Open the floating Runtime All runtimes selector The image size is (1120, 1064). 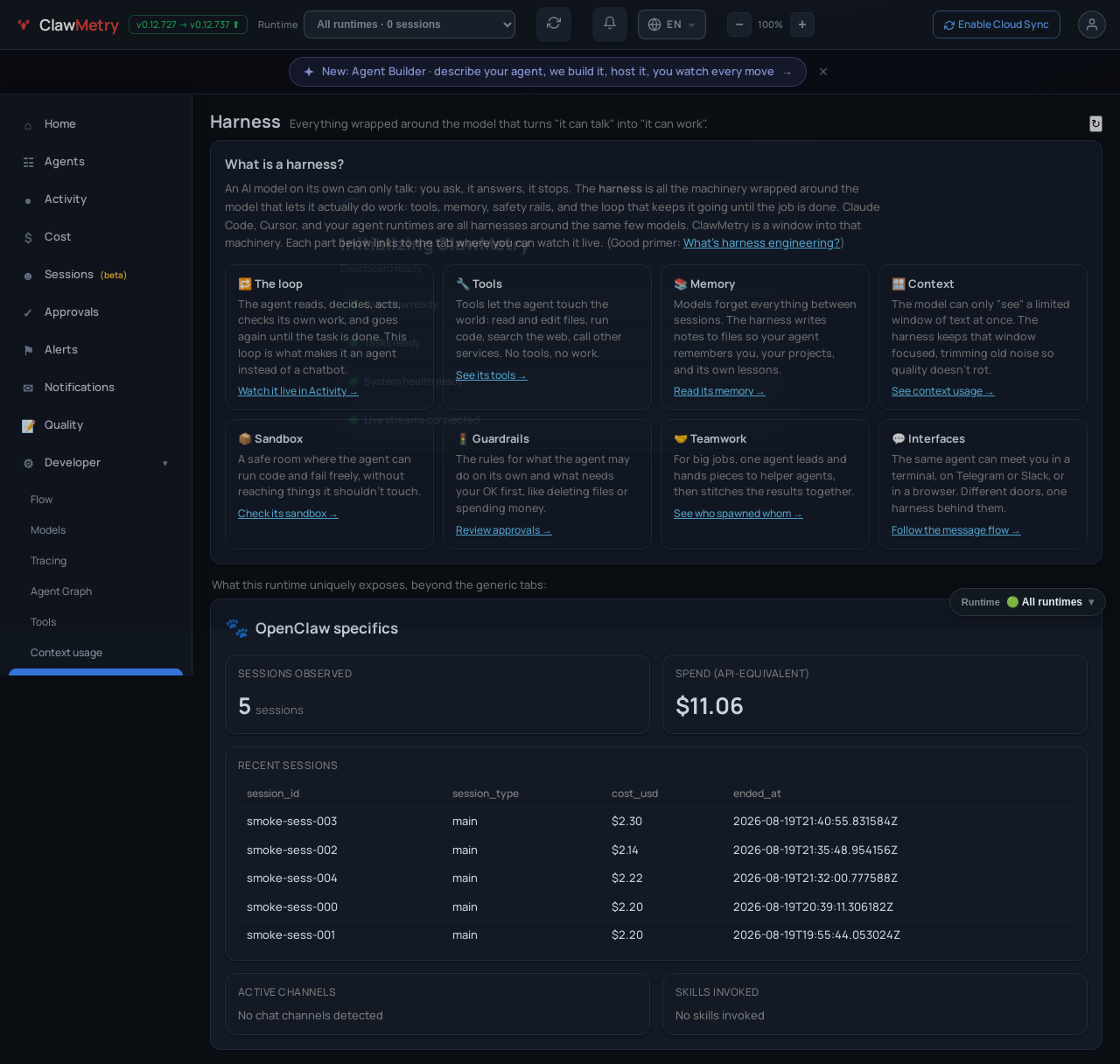(x=1027, y=602)
